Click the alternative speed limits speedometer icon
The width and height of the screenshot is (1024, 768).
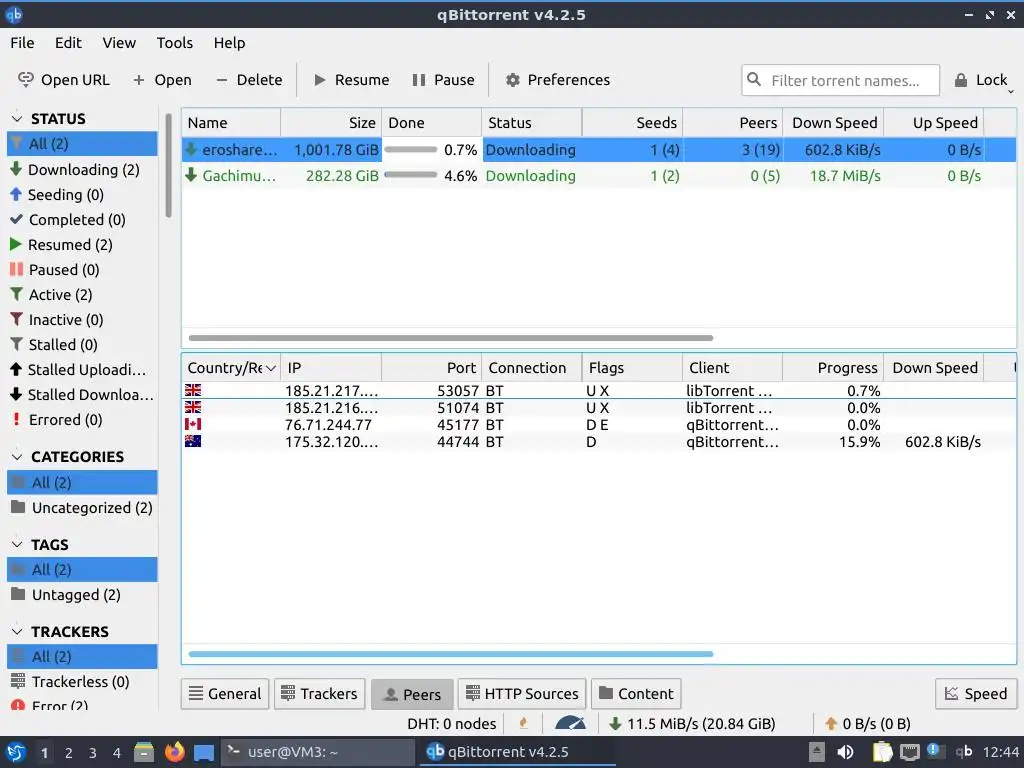(x=570, y=723)
